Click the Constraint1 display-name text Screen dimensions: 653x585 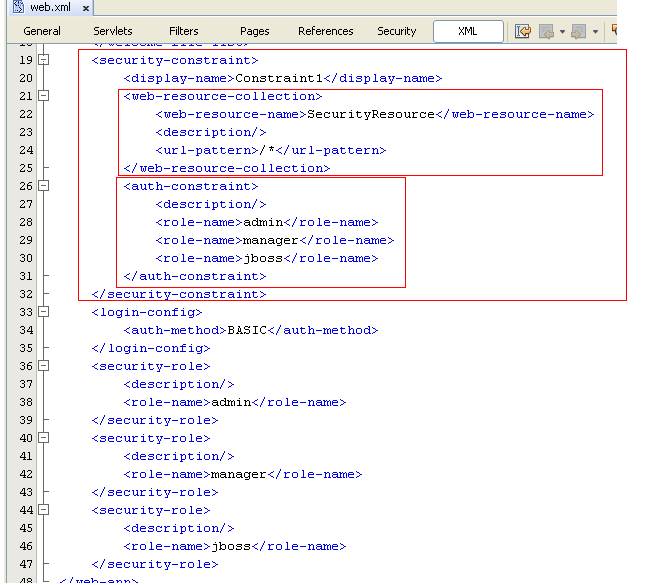pos(279,78)
